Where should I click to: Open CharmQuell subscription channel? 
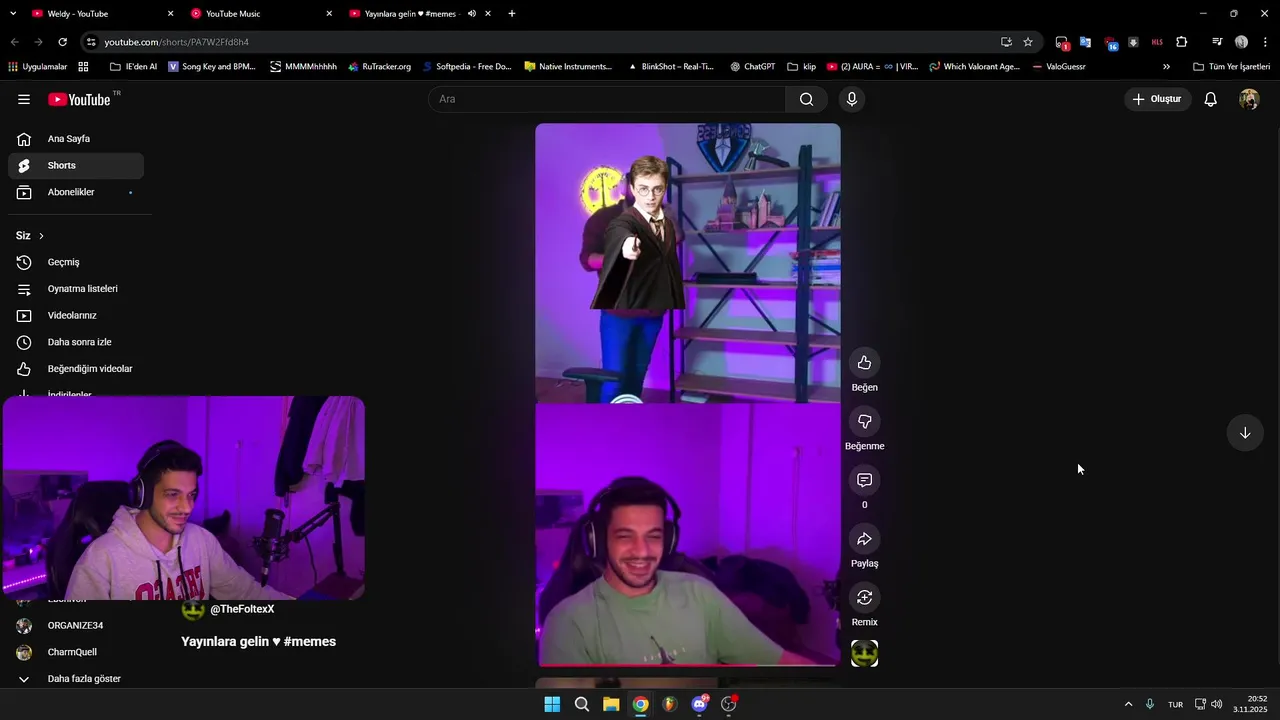point(76,652)
